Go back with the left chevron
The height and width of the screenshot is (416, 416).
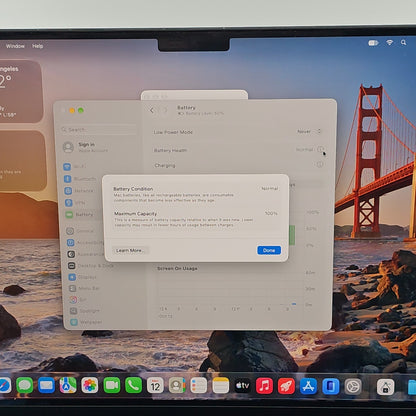[x=152, y=110]
